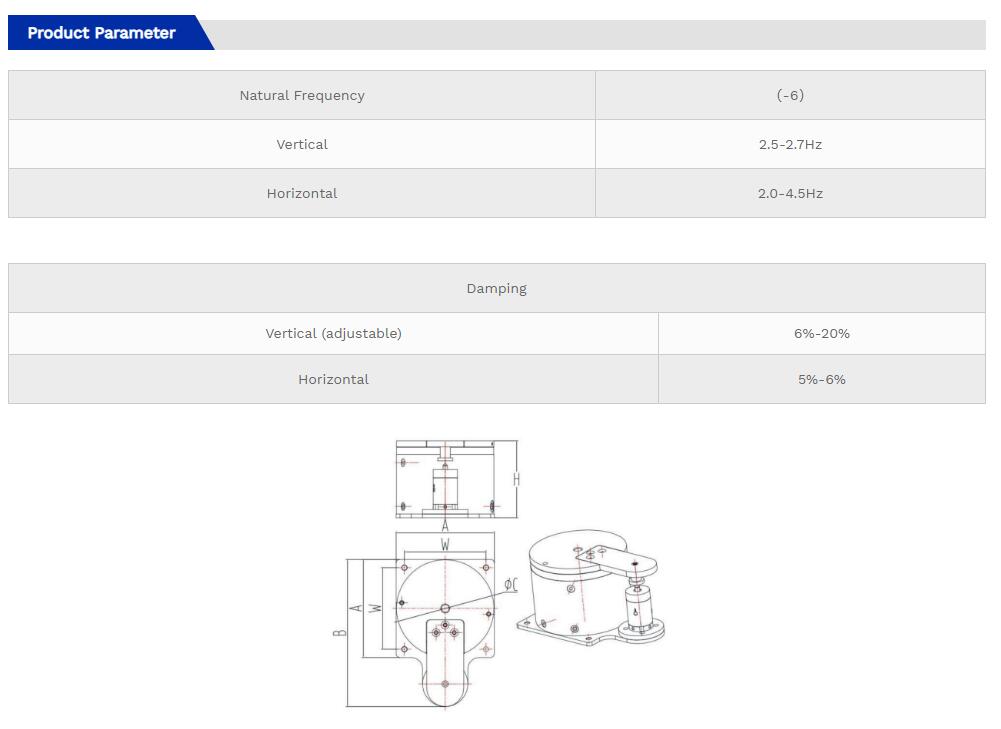1001x729 pixels.
Task: Select the Horizontal damping row
Action: point(333,379)
